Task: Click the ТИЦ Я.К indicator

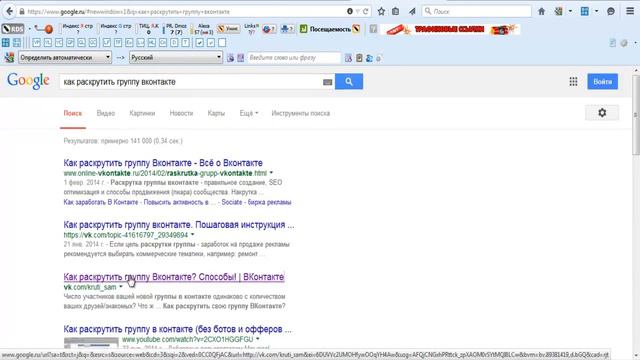Action: [x=149, y=29]
